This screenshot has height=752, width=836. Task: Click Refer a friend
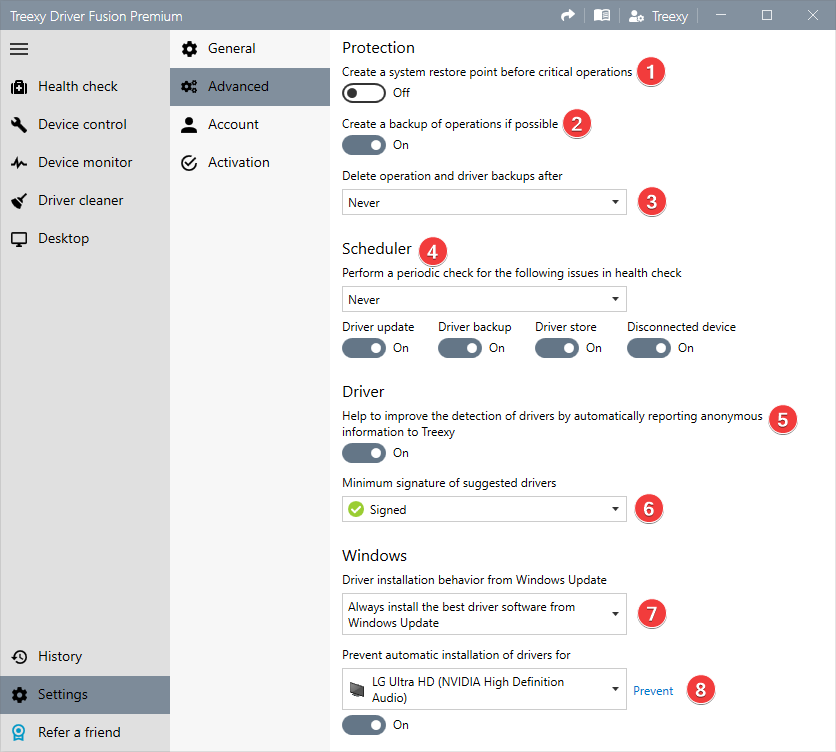click(x=68, y=732)
